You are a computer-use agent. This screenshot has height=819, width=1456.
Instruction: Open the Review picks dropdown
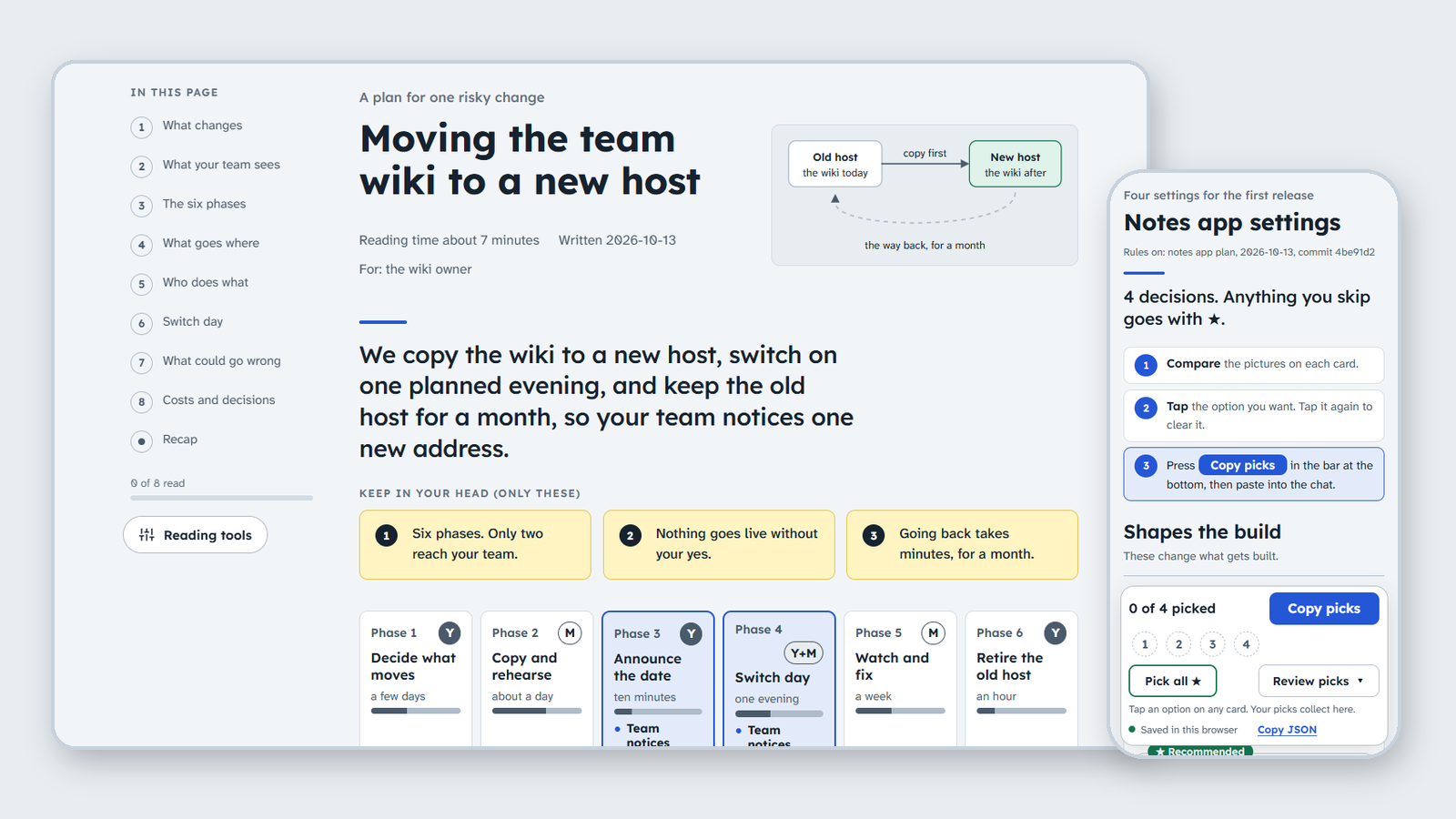coord(1318,681)
